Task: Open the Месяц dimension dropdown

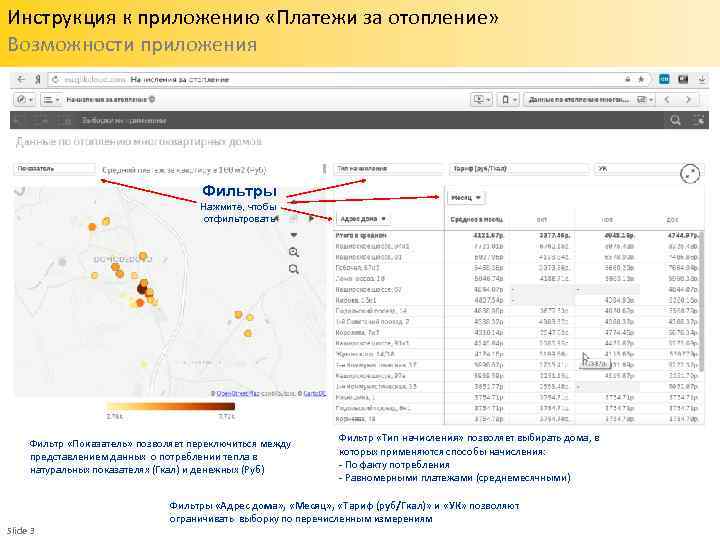Action: pos(466,197)
